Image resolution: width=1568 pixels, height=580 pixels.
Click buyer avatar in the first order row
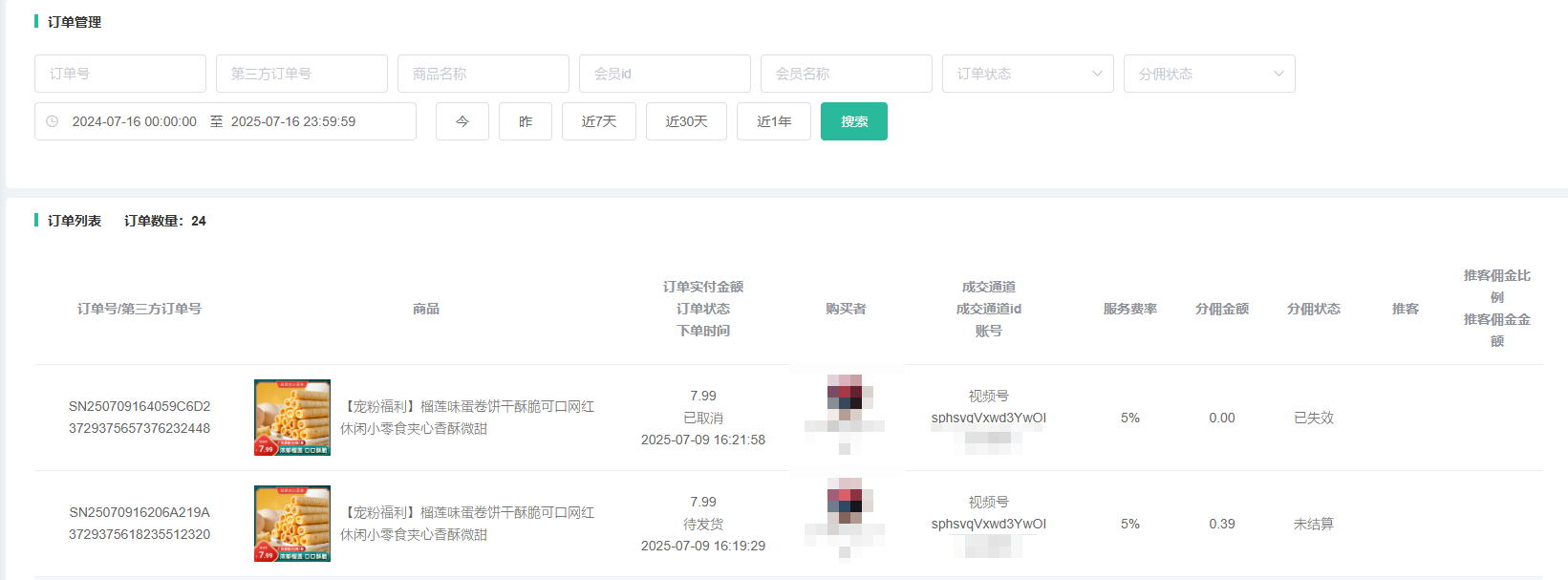coord(845,397)
